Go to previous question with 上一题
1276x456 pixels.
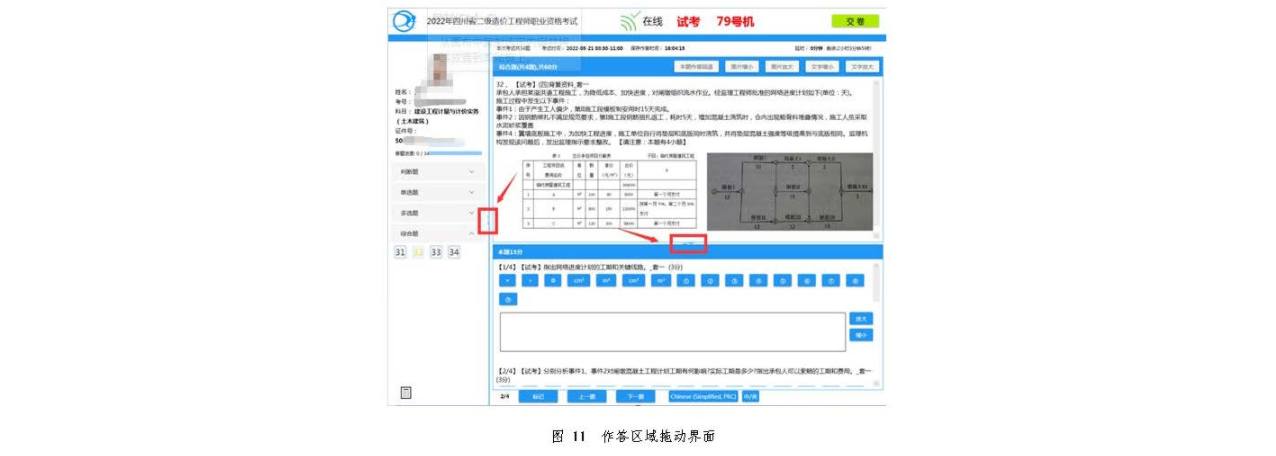(587, 396)
